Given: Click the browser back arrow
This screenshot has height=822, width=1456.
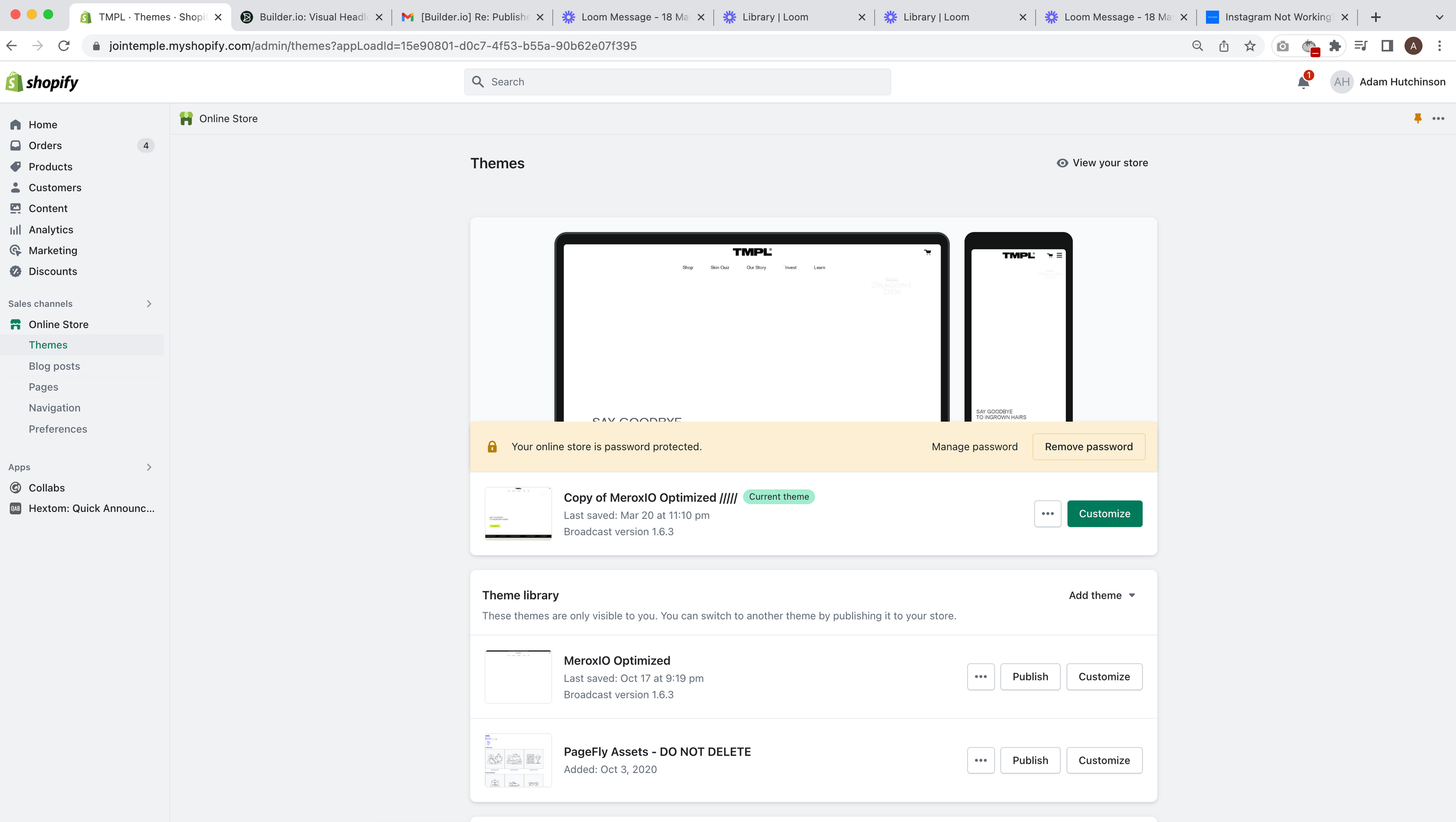Looking at the screenshot, I should coord(12,46).
